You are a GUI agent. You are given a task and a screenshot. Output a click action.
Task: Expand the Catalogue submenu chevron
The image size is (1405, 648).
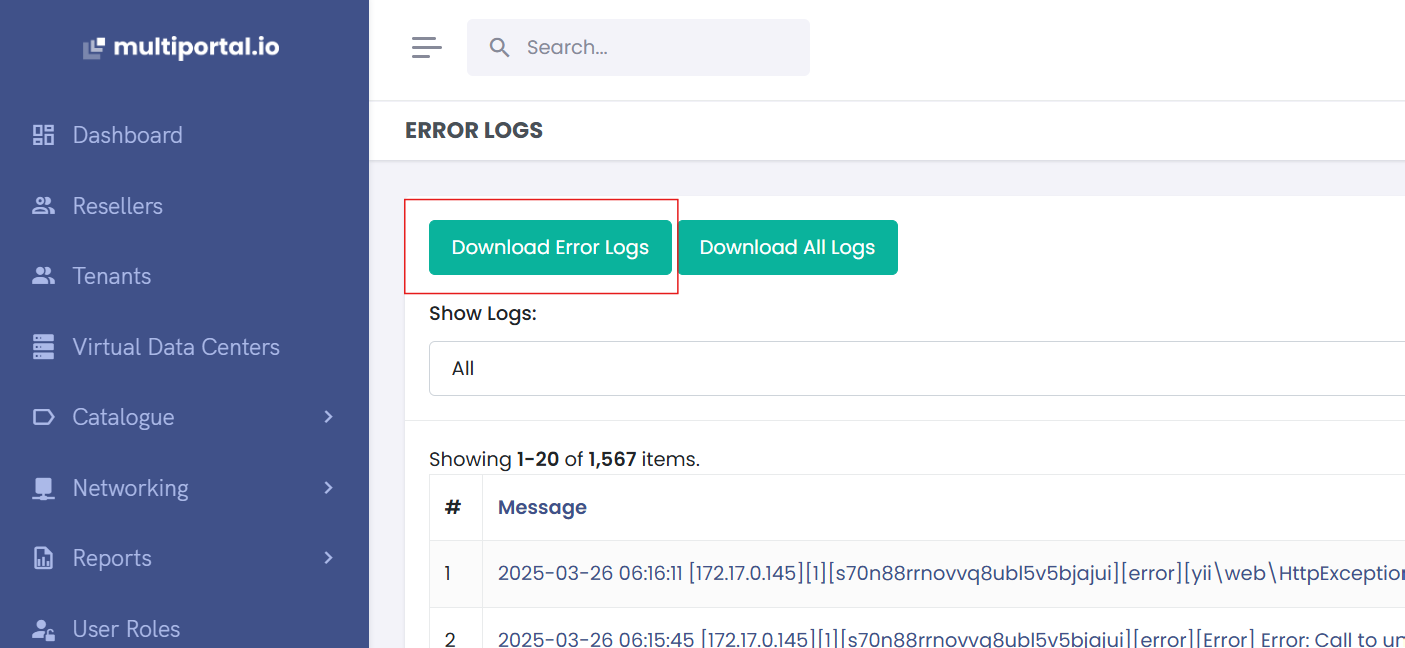(328, 416)
